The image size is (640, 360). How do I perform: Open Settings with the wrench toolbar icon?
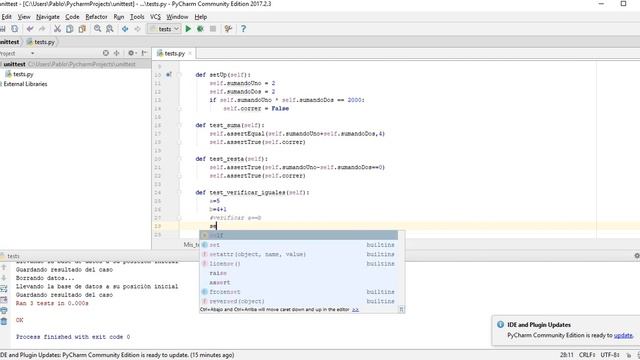point(228,29)
